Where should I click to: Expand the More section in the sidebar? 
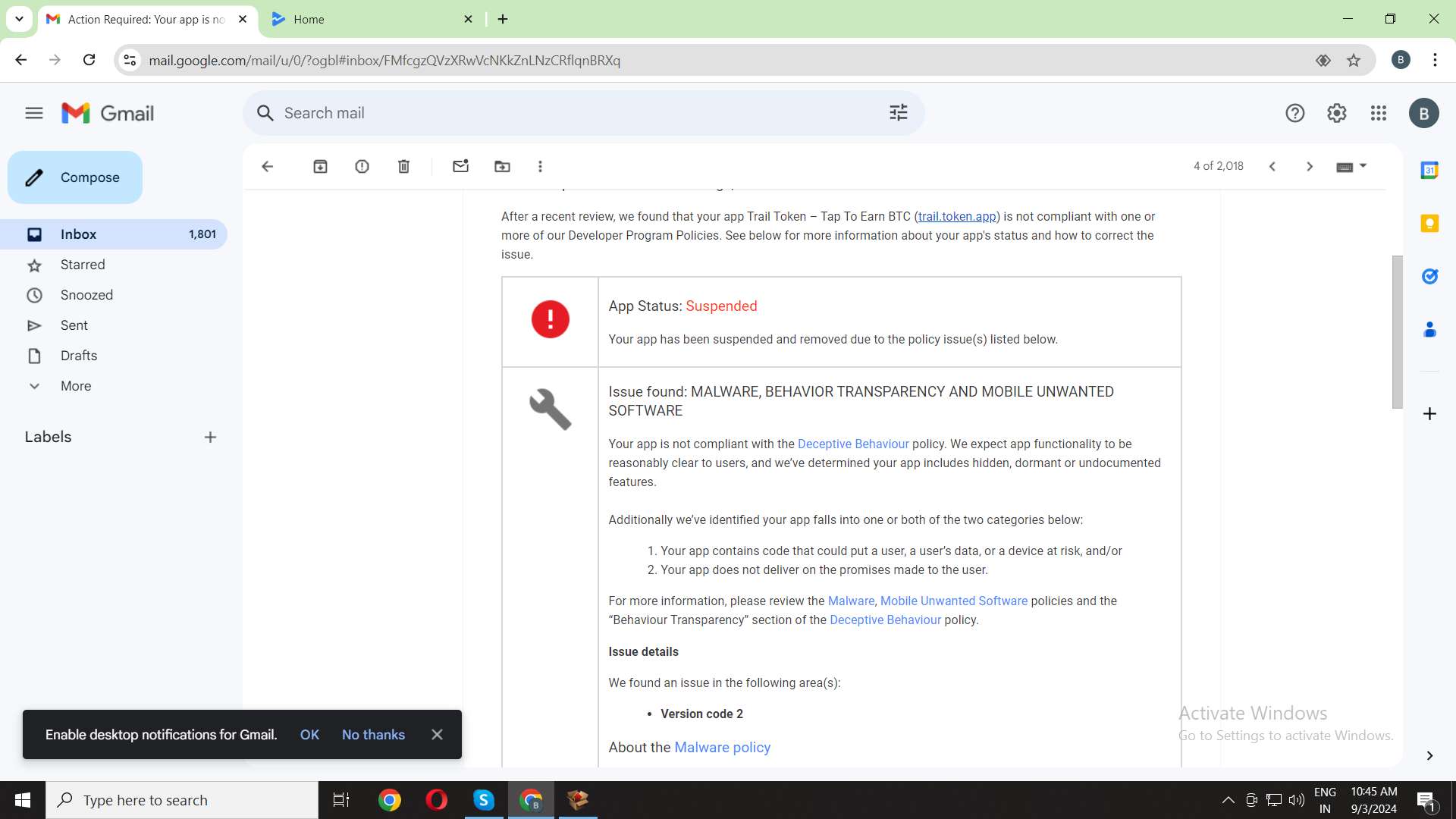point(75,386)
